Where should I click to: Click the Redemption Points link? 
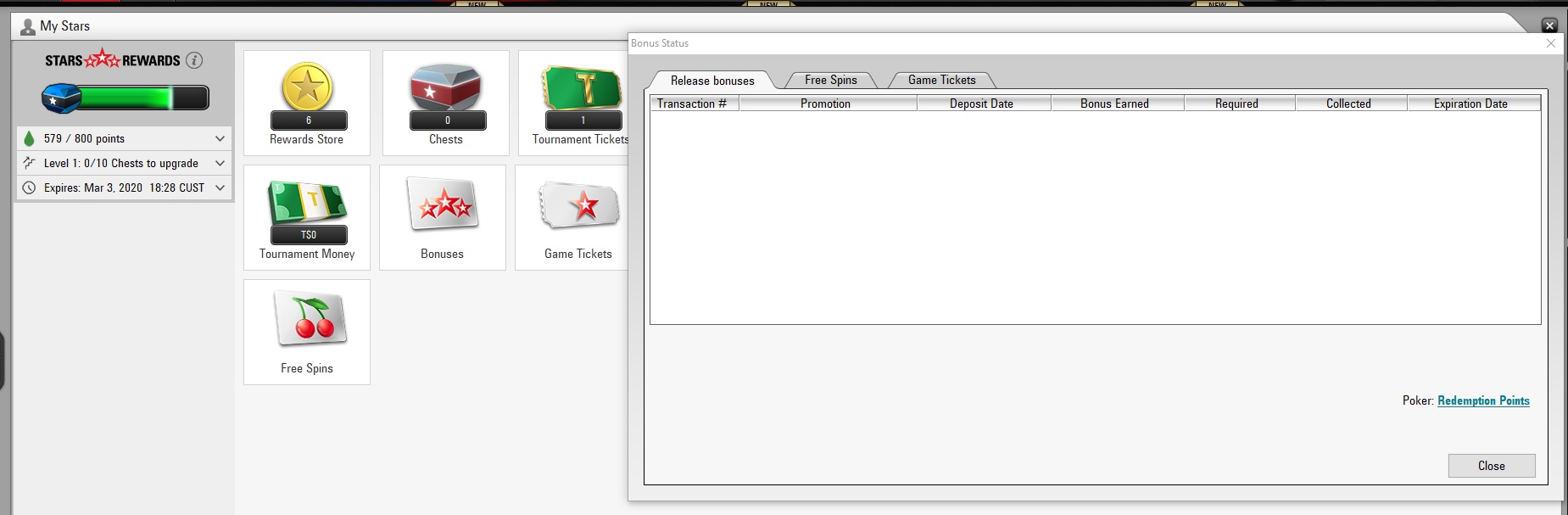1483,400
